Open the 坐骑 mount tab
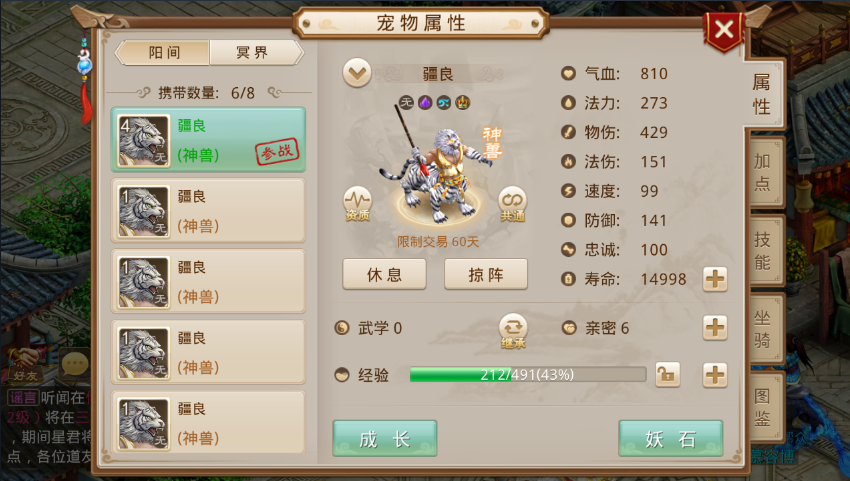Viewport: 850px width, 481px height. click(x=764, y=328)
